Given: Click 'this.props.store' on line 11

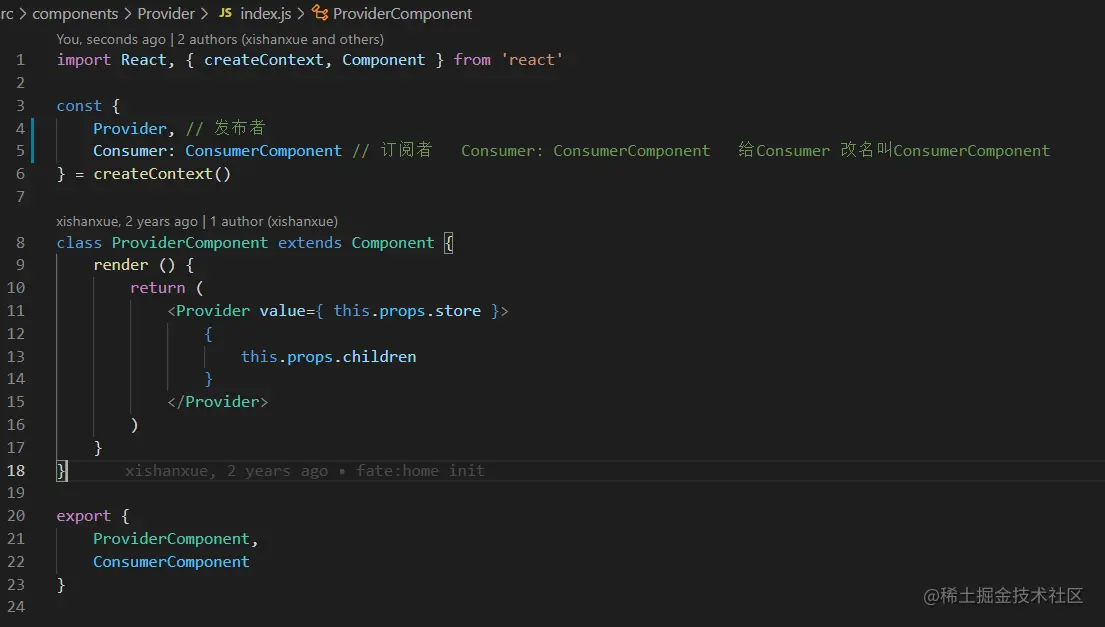Looking at the screenshot, I should [x=407, y=311].
